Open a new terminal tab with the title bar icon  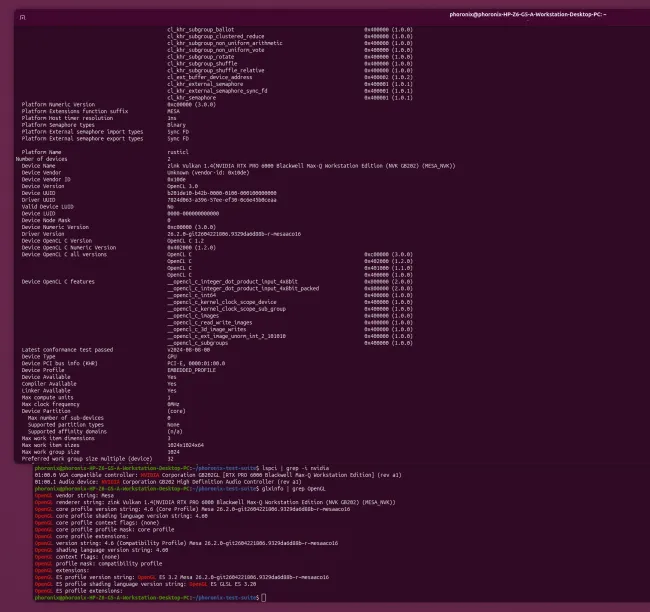coord(23,17)
